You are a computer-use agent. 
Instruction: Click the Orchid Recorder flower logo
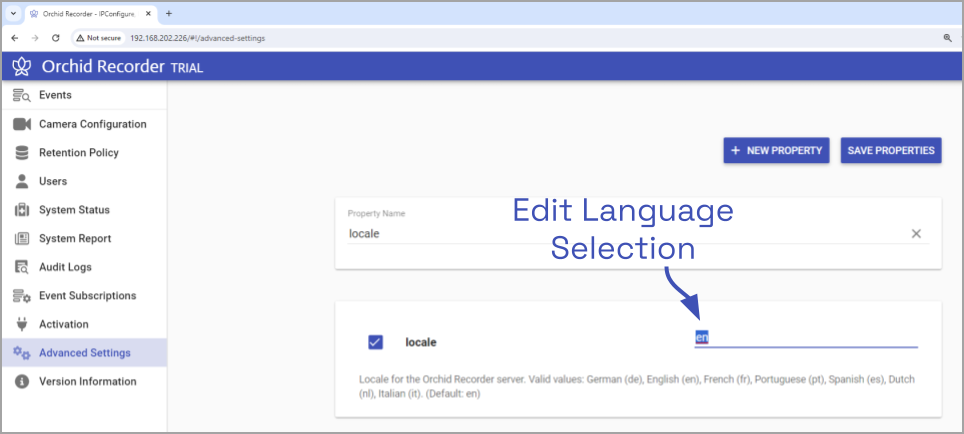pyautogui.click(x=22, y=66)
